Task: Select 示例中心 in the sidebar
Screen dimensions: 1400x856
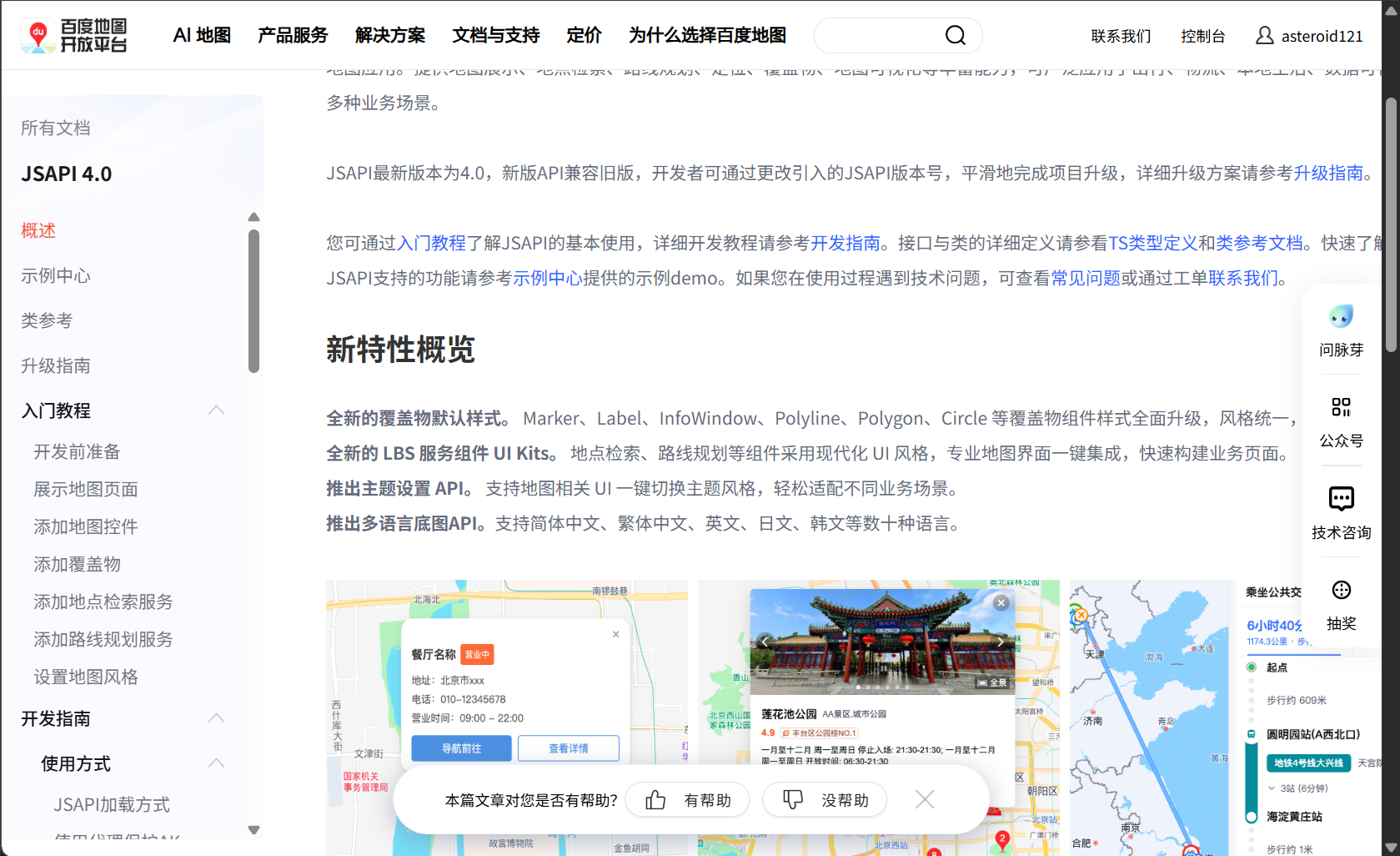Action: pos(56,275)
